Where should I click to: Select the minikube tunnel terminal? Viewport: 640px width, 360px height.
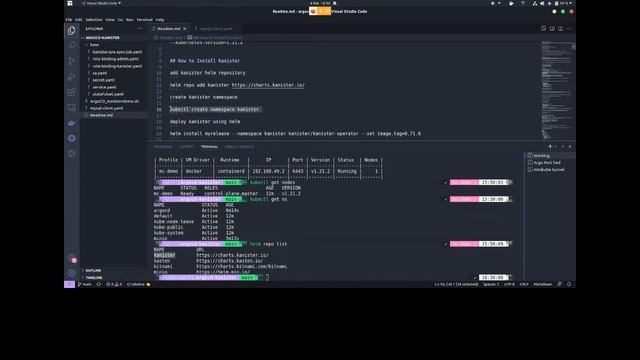[x=549, y=169]
